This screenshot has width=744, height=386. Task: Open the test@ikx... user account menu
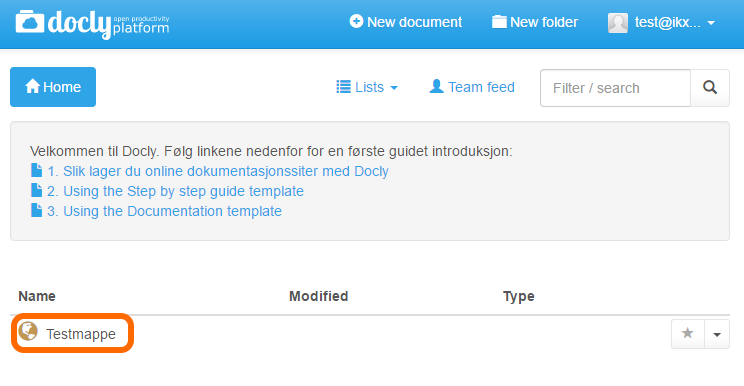tap(661, 22)
